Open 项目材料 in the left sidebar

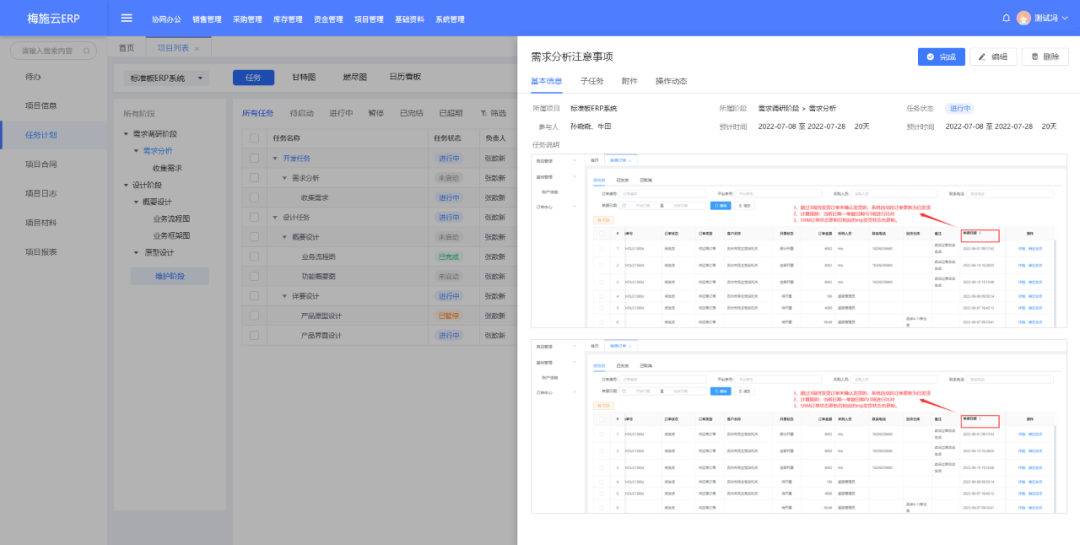pyautogui.click(x=41, y=223)
